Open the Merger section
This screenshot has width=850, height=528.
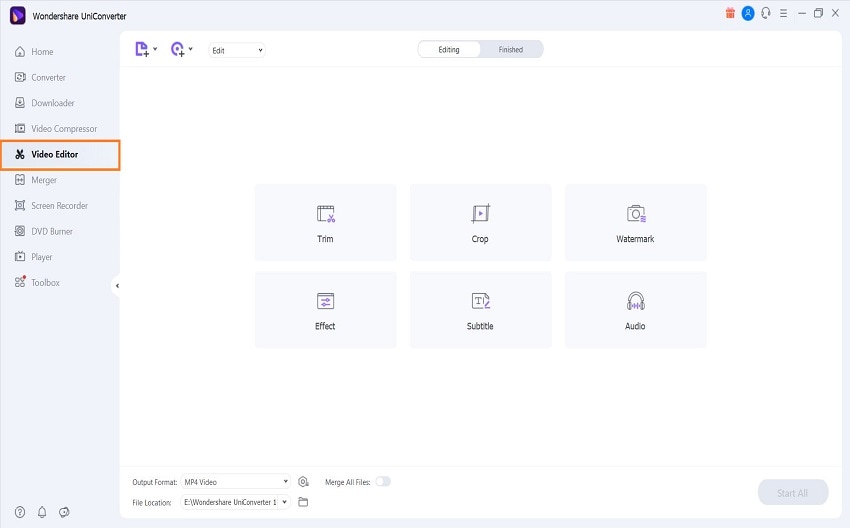(x=36, y=180)
